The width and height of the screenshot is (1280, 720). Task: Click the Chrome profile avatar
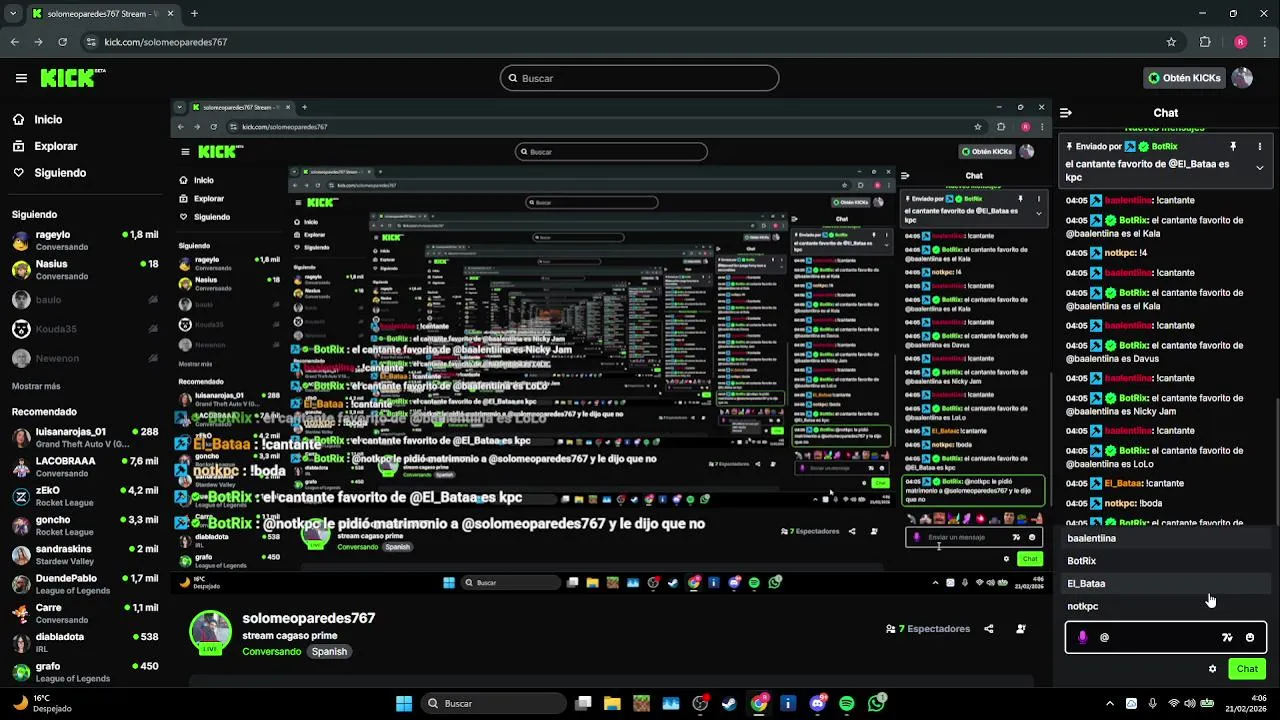(x=1240, y=42)
